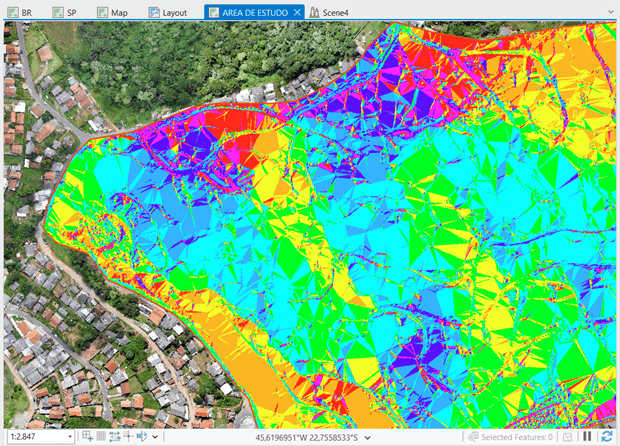Pause map drawing with pause button
The height and width of the screenshot is (446, 620).
588,437
